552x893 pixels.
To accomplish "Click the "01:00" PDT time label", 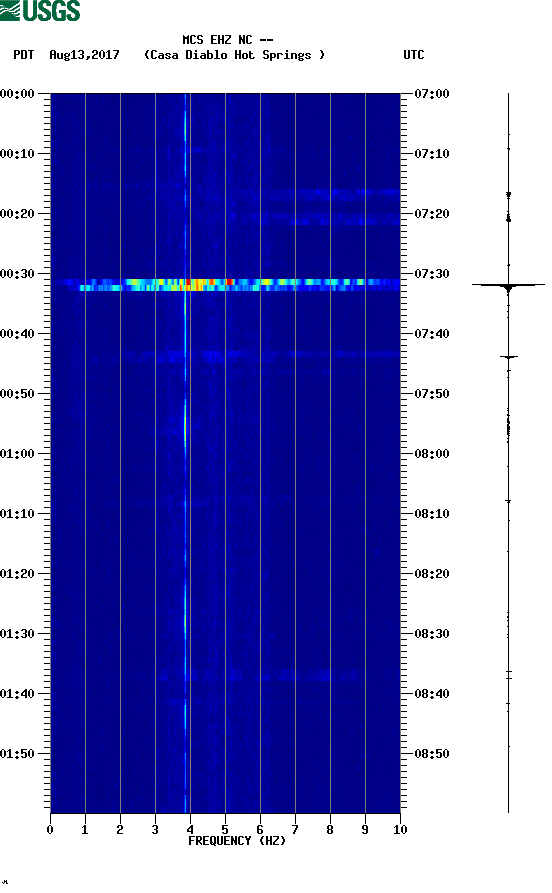I will click(x=18, y=454).
